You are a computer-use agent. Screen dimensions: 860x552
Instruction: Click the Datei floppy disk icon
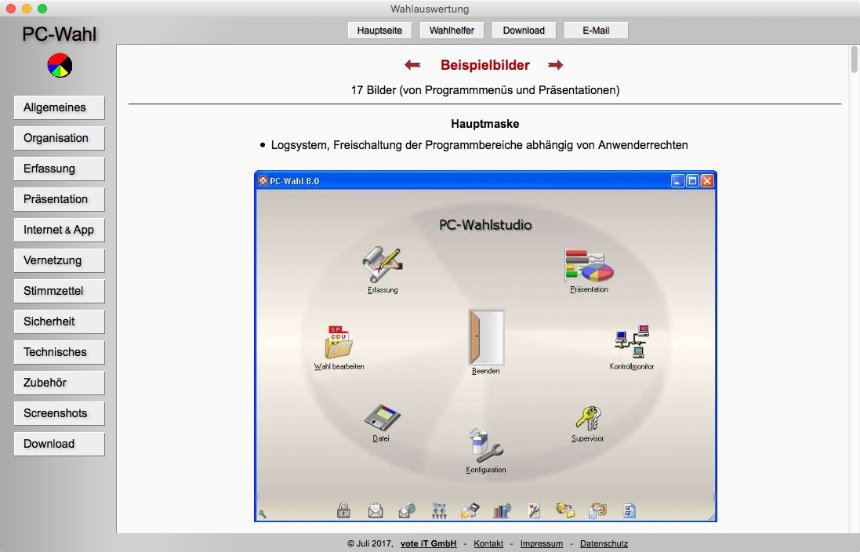pyautogui.click(x=382, y=418)
